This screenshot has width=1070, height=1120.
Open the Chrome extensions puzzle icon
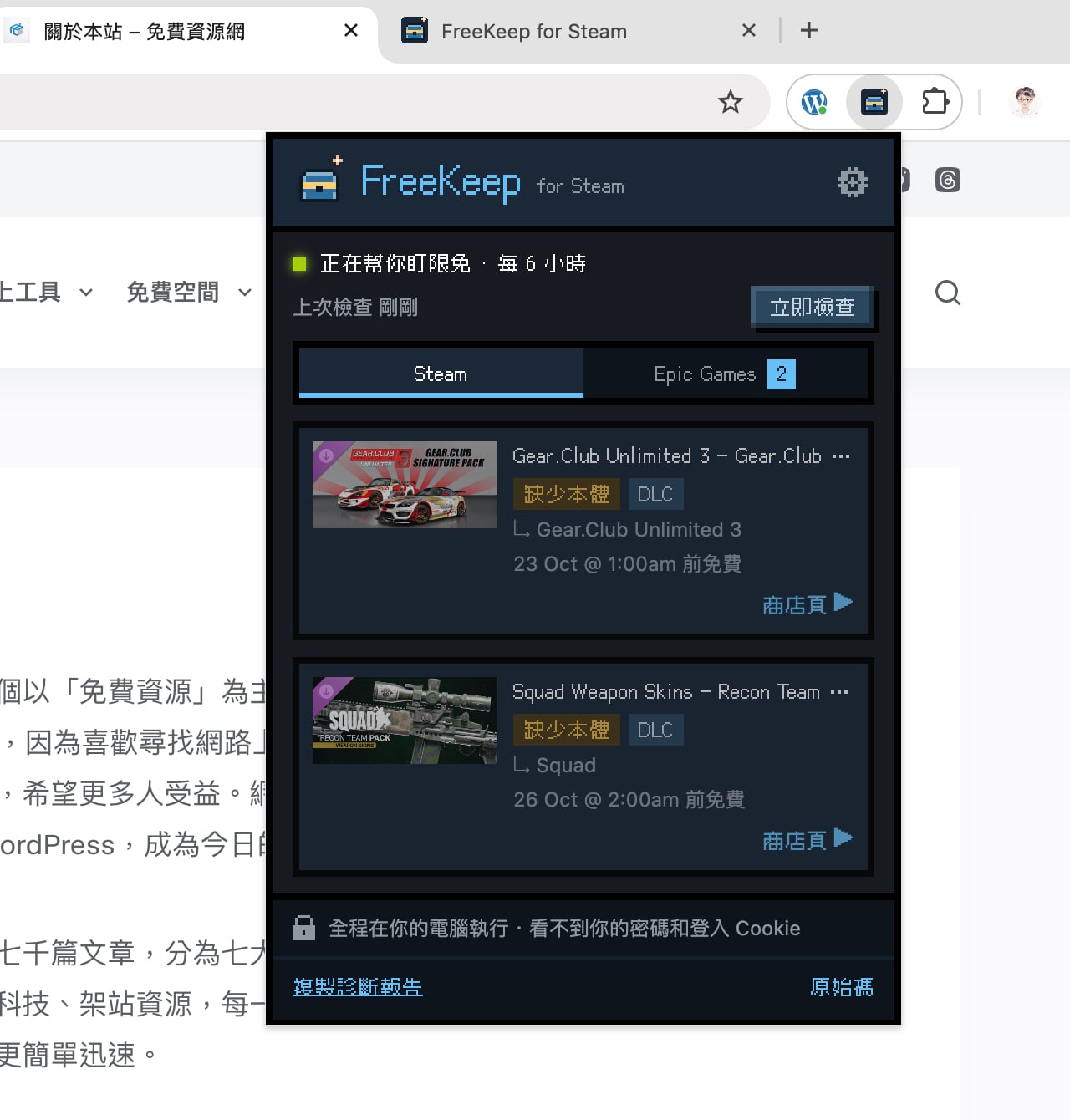[935, 102]
